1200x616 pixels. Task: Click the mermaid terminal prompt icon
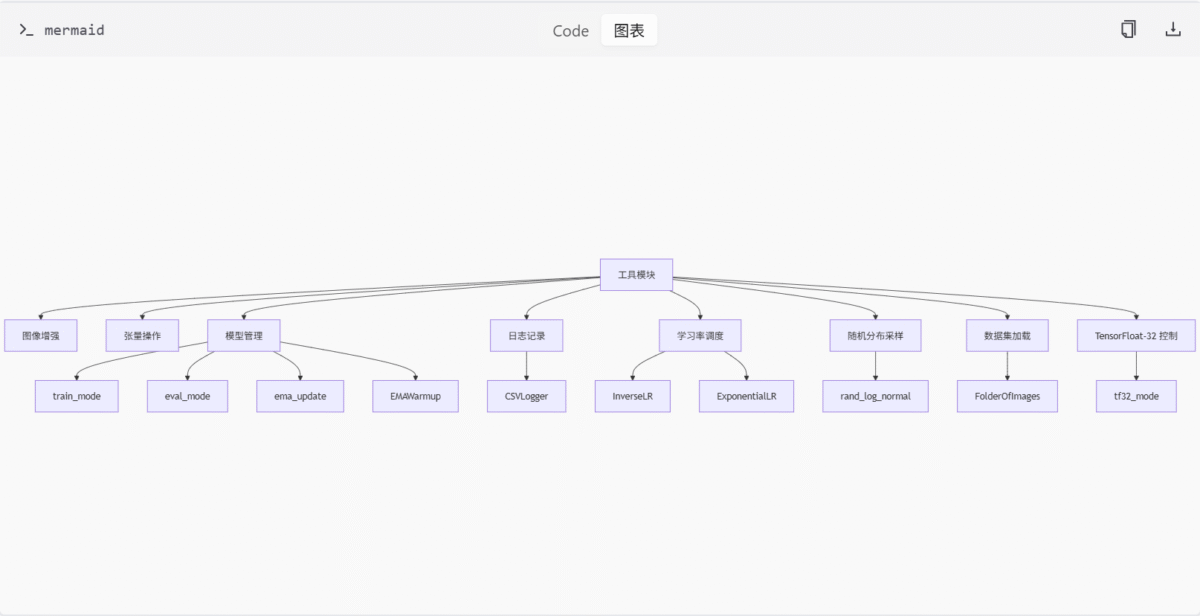click(x=26, y=30)
